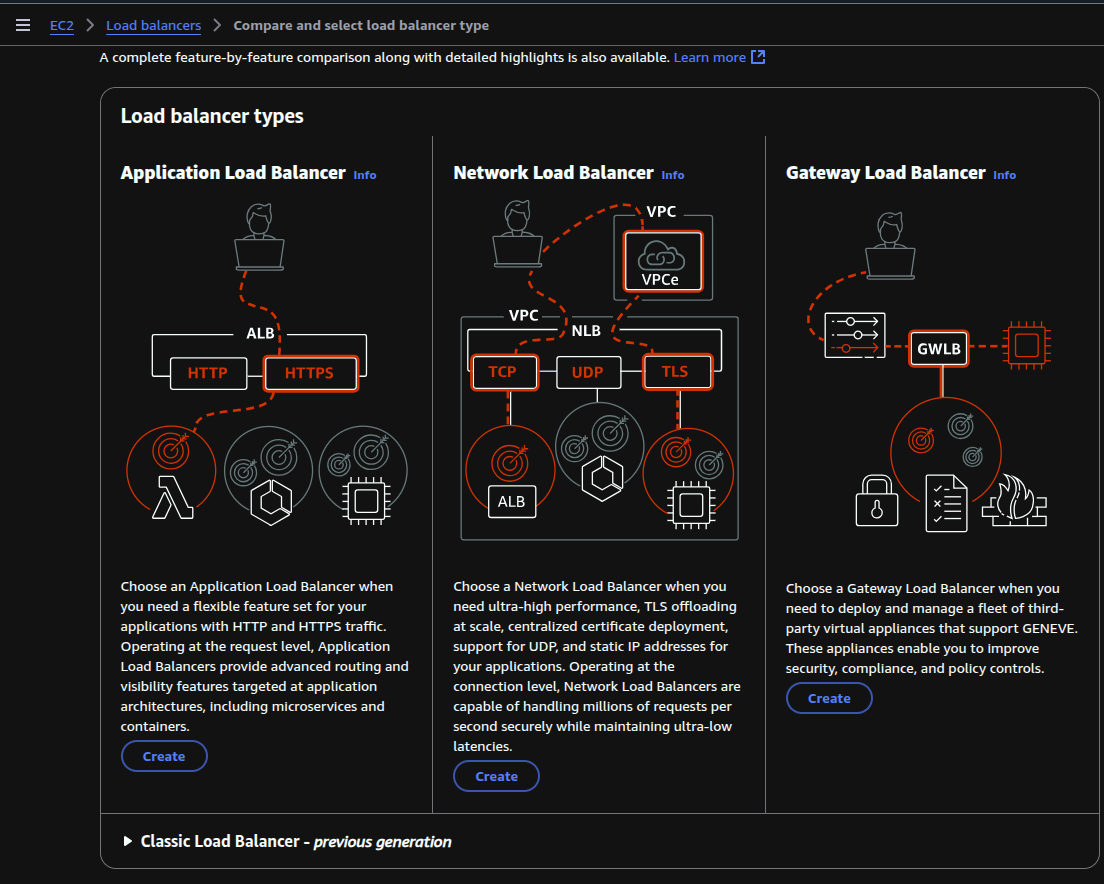Click the 'Choose a Gateway Load Balancer' description
Image resolution: width=1104 pixels, height=884 pixels.
932,628
